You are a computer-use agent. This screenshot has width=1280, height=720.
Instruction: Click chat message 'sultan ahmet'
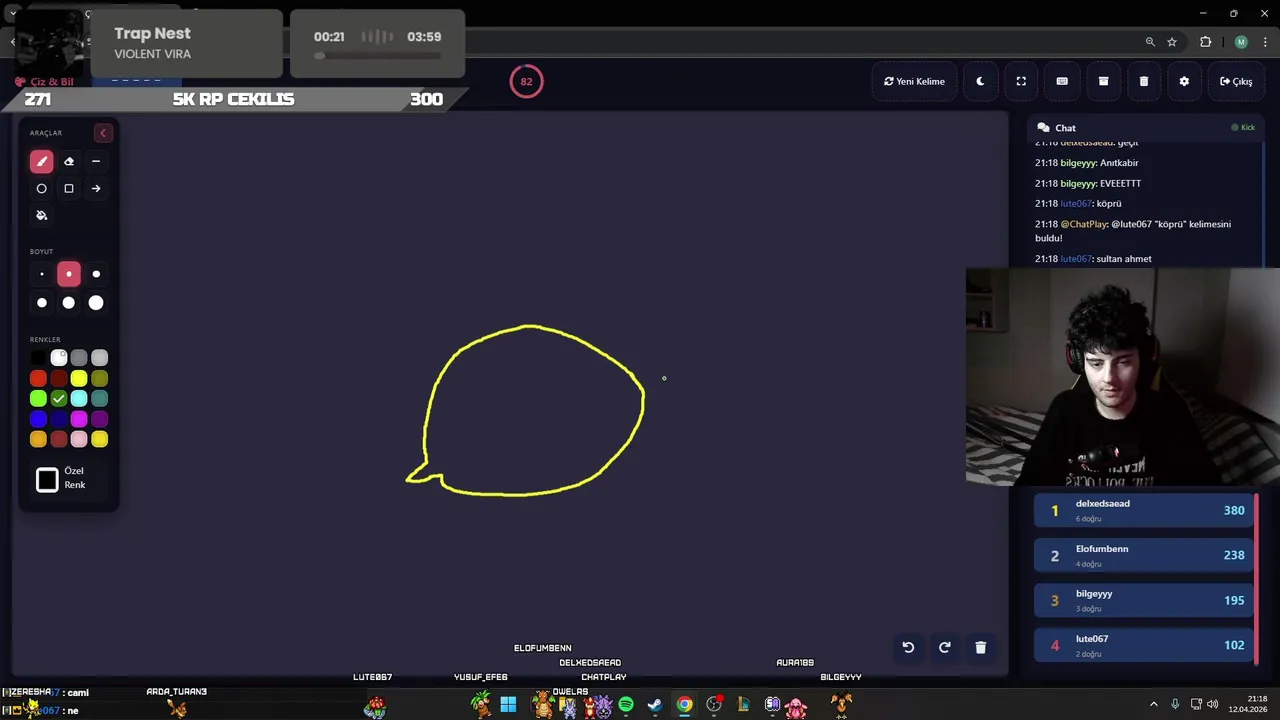pyautogui.click(x=1124, y=259)
